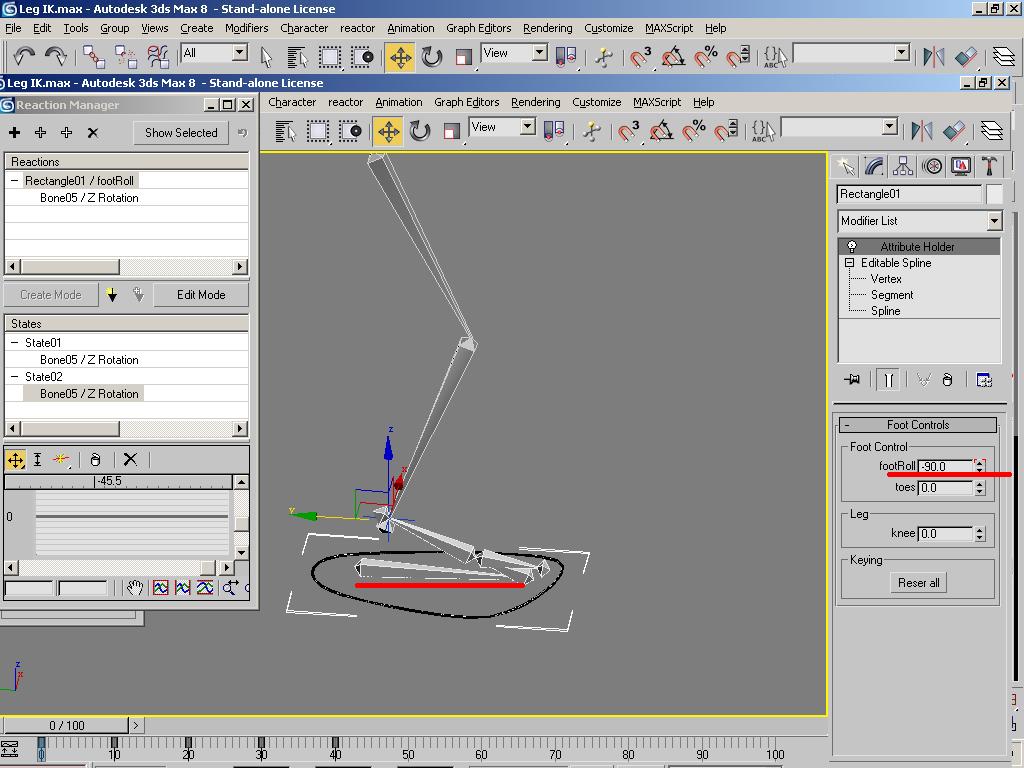Click Undo arrow in top main toolbar
Image resolution: width=1024 pixels, height=768 pixels.
coord(24,57)
